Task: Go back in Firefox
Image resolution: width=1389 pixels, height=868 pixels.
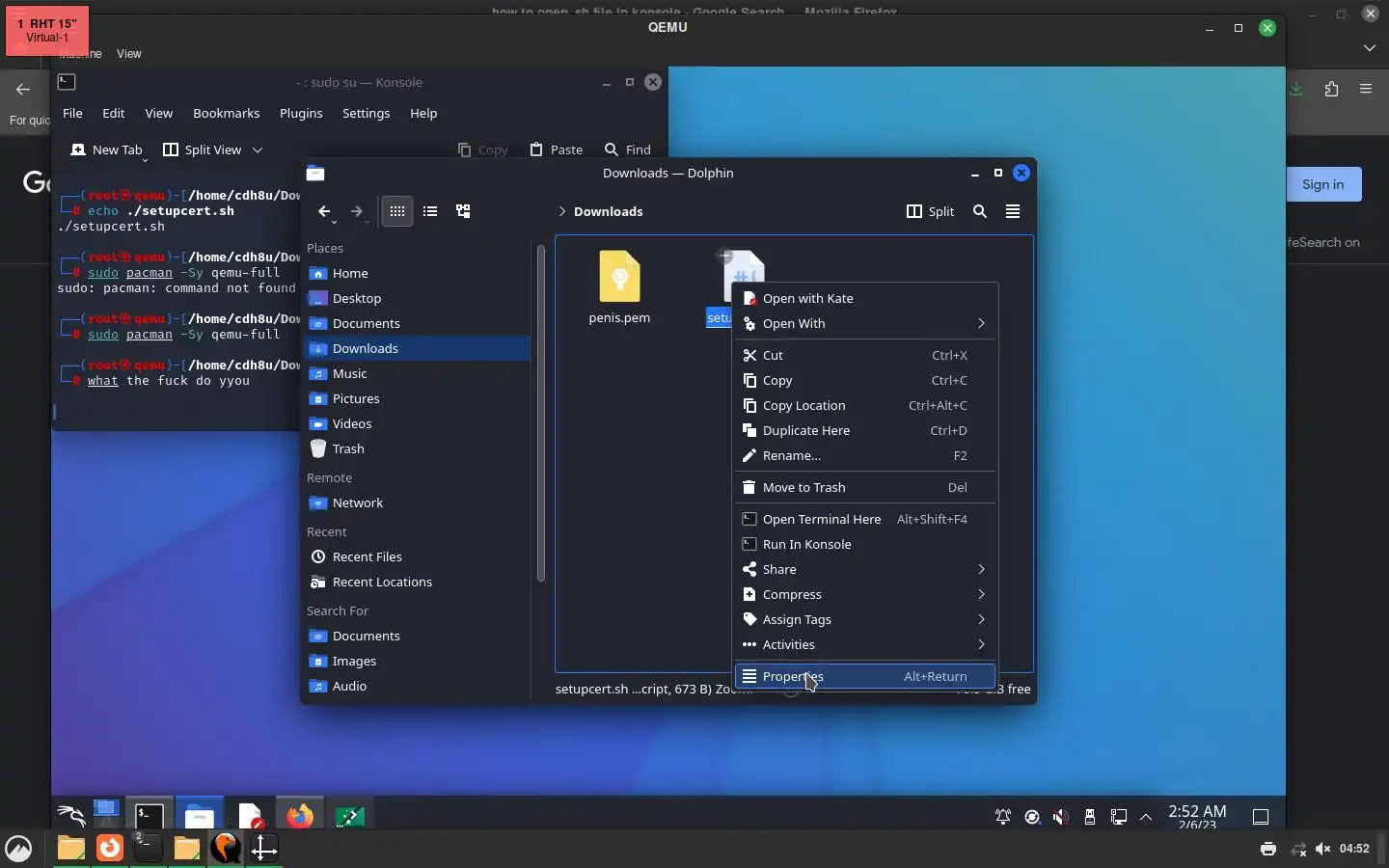Action: [x=23, y=89]
